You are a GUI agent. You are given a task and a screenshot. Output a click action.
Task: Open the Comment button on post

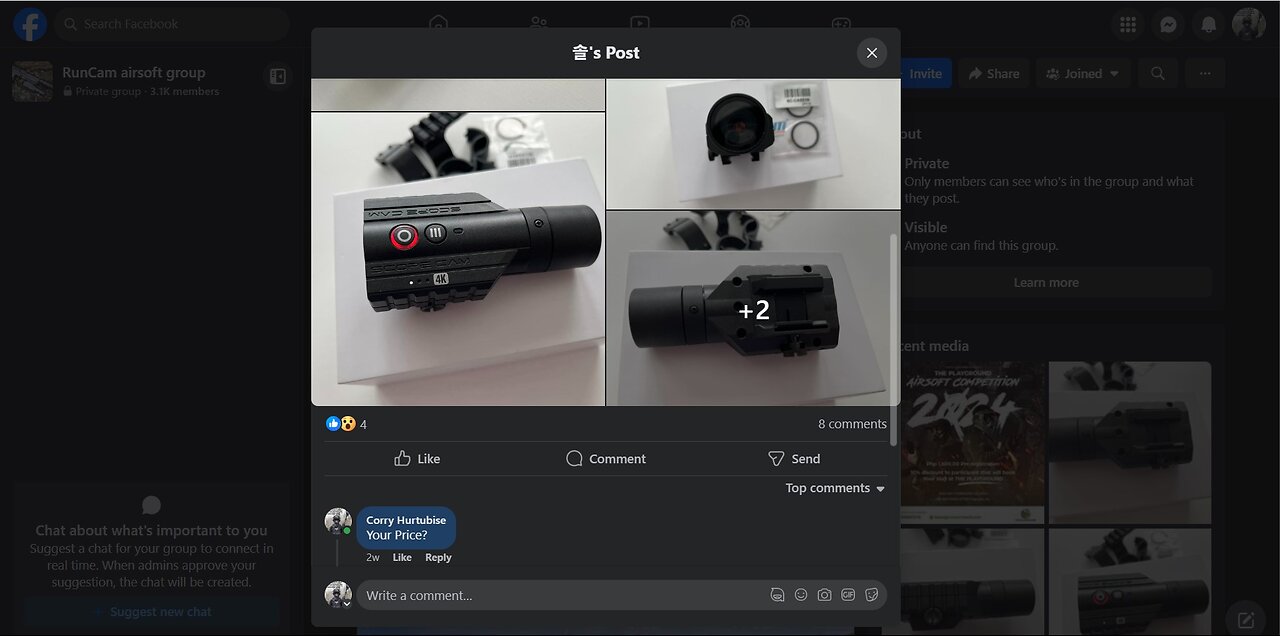click(605, 458)
